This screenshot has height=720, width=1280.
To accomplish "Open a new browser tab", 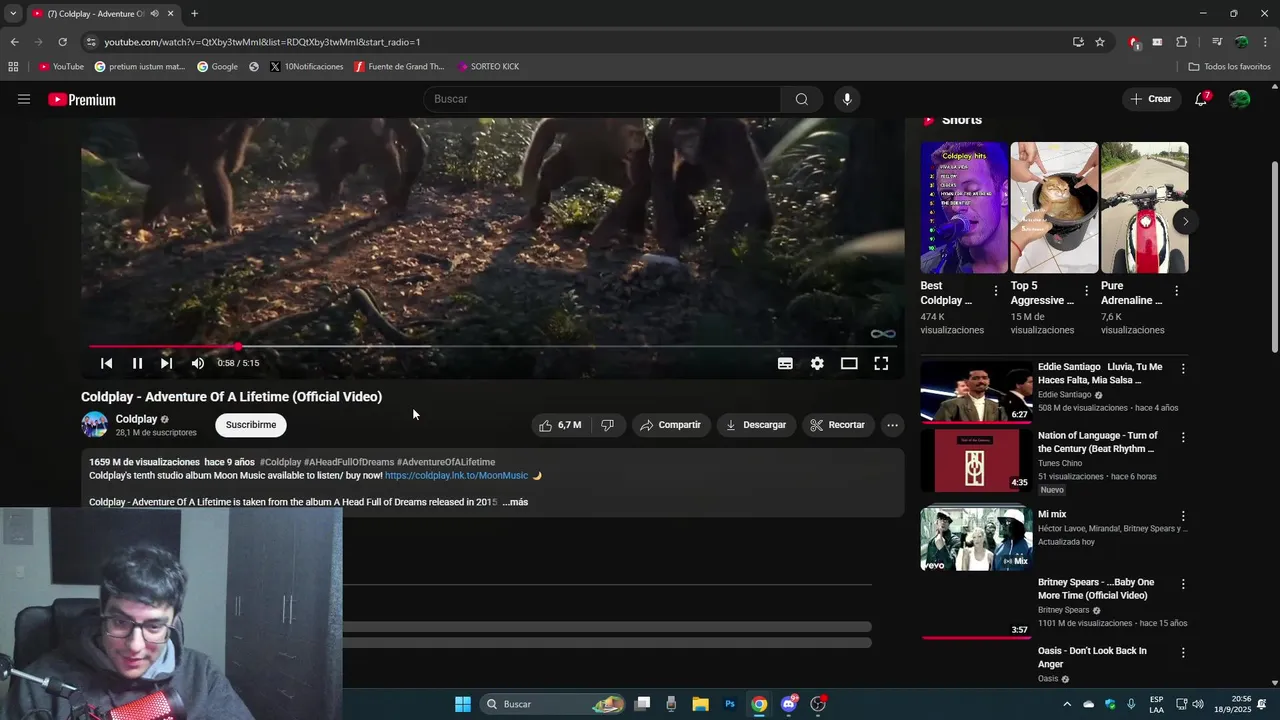I will coord(194,14).
